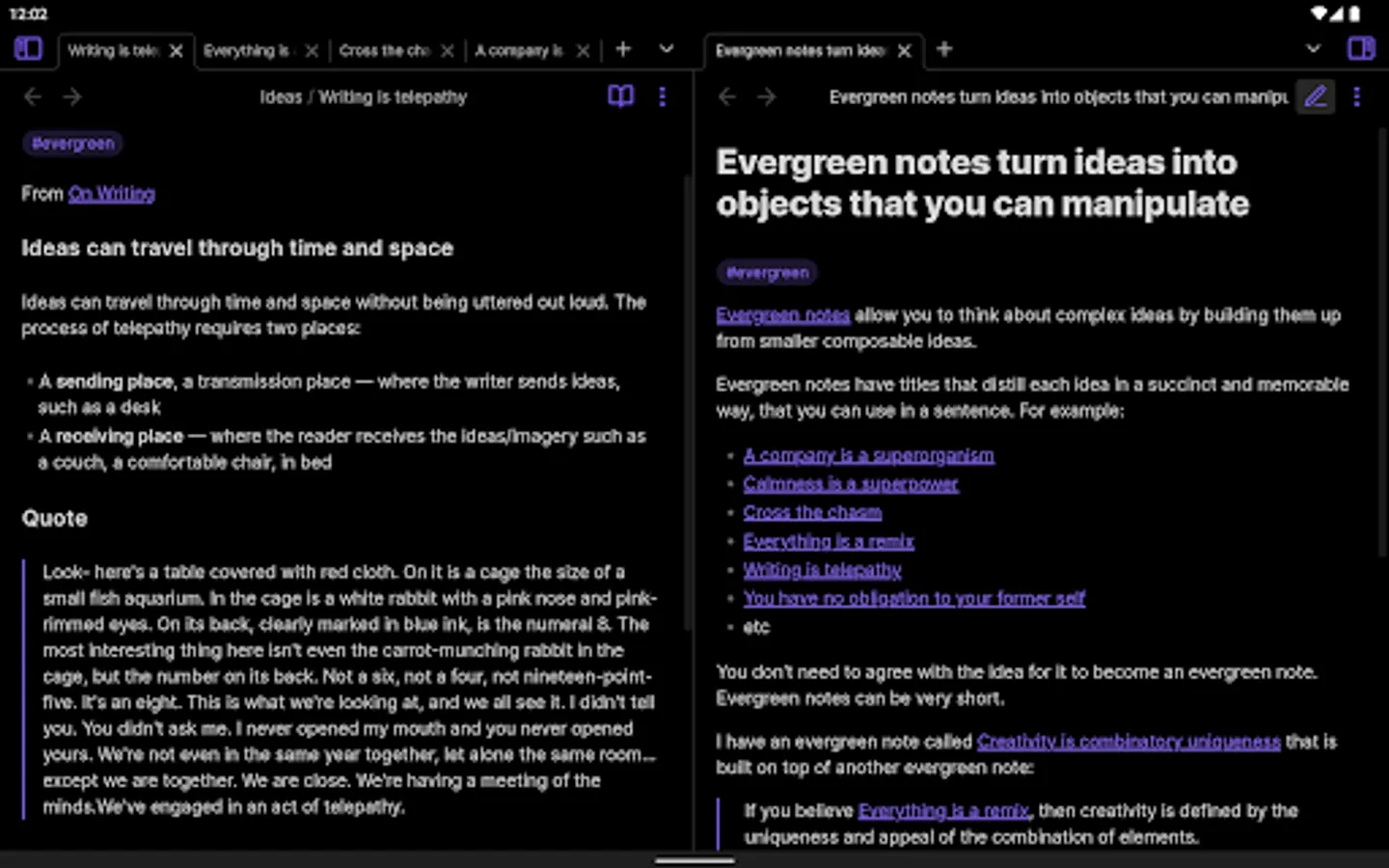The height and width of the screenshot is (868, 1389).
Task: Go back in right pane history
Action: (727, 96)
